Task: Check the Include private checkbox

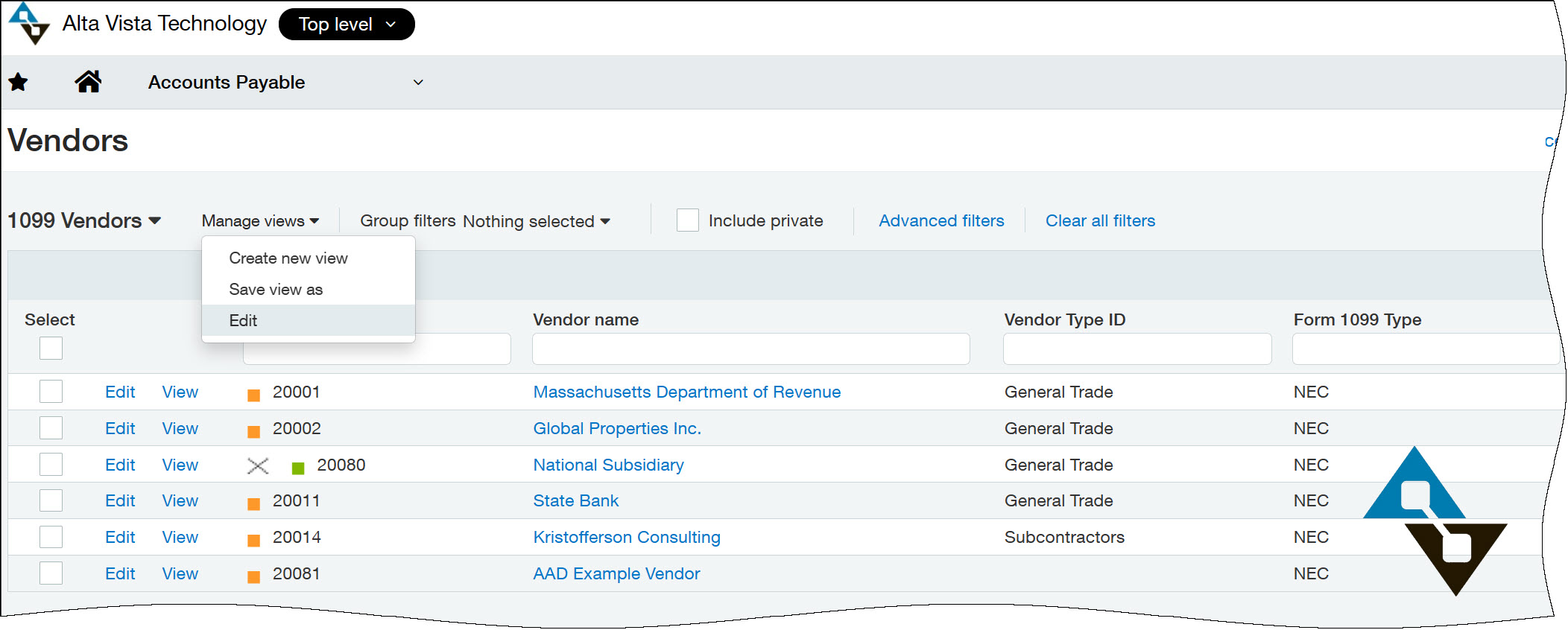Action: coord(688,220)
